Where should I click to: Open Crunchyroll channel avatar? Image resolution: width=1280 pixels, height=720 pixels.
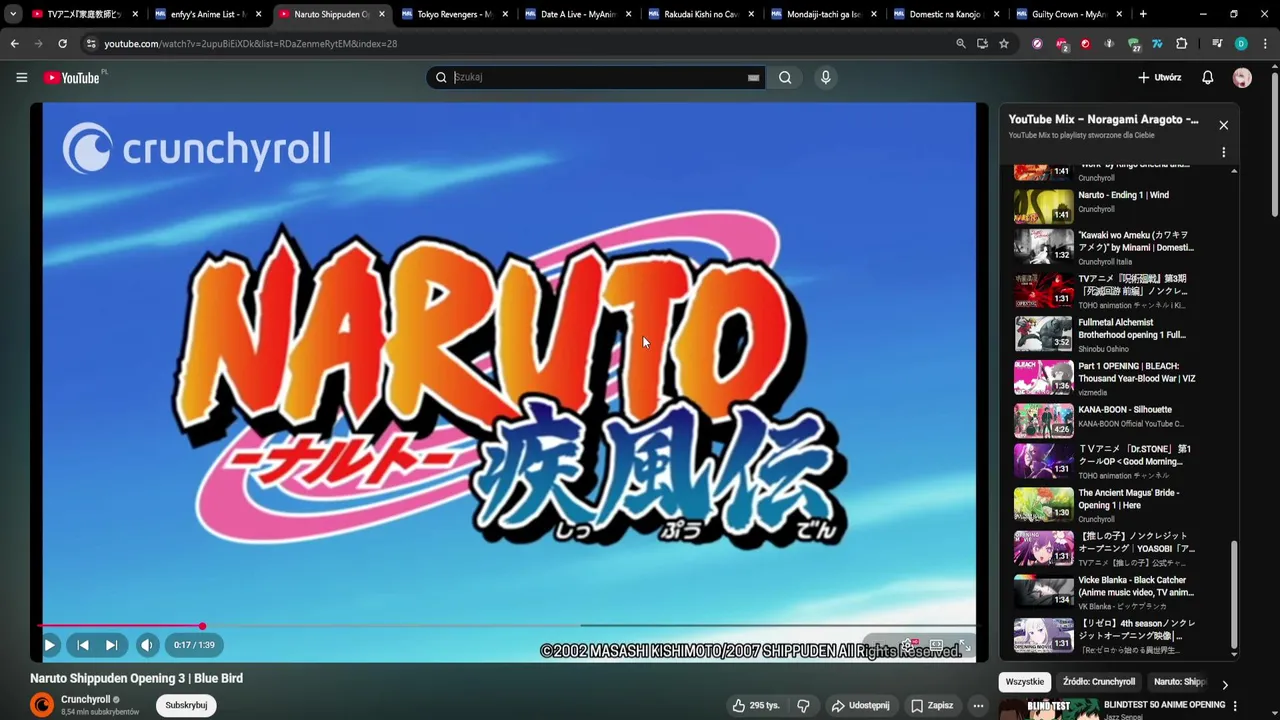click(42, 705)
